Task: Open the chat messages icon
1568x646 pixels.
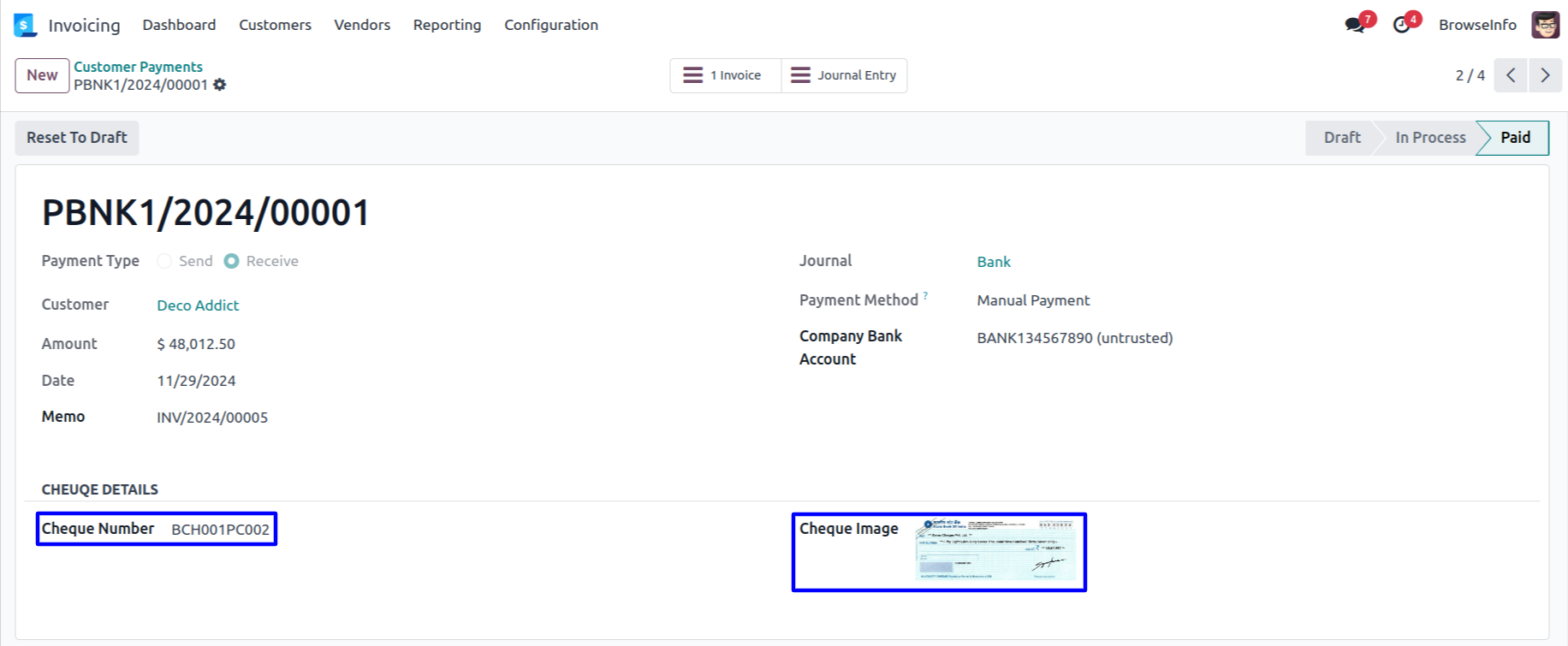Action: (x=1354, y=25)
